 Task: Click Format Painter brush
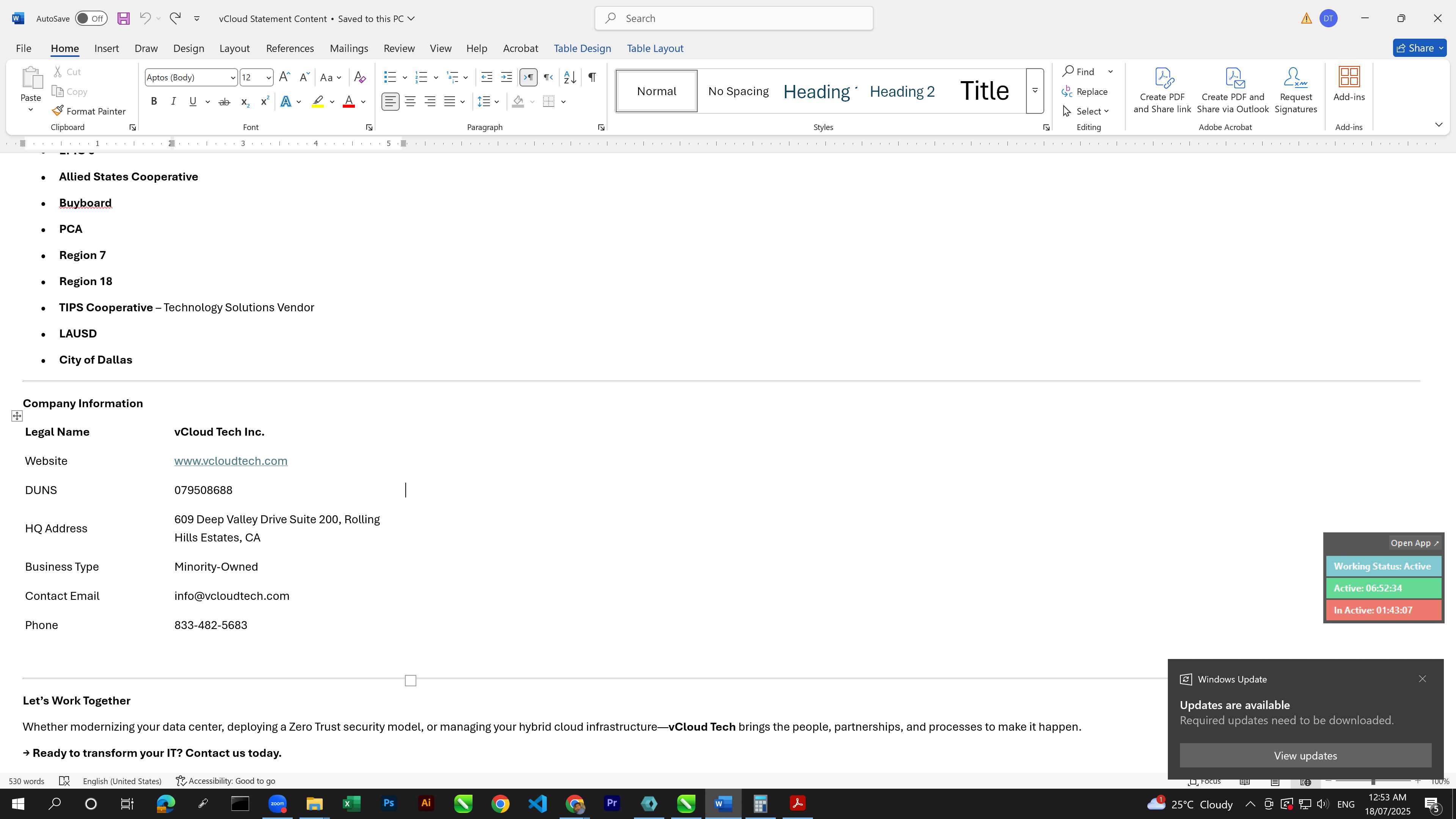click(x=89, y=111)
